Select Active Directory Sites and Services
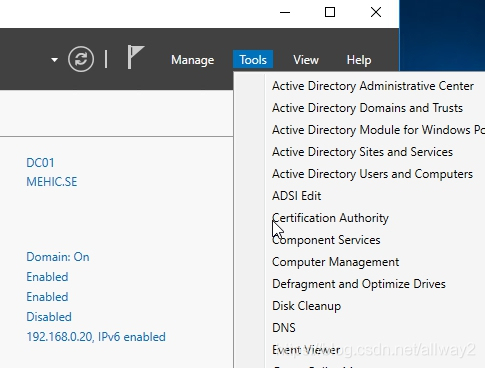 362,152
